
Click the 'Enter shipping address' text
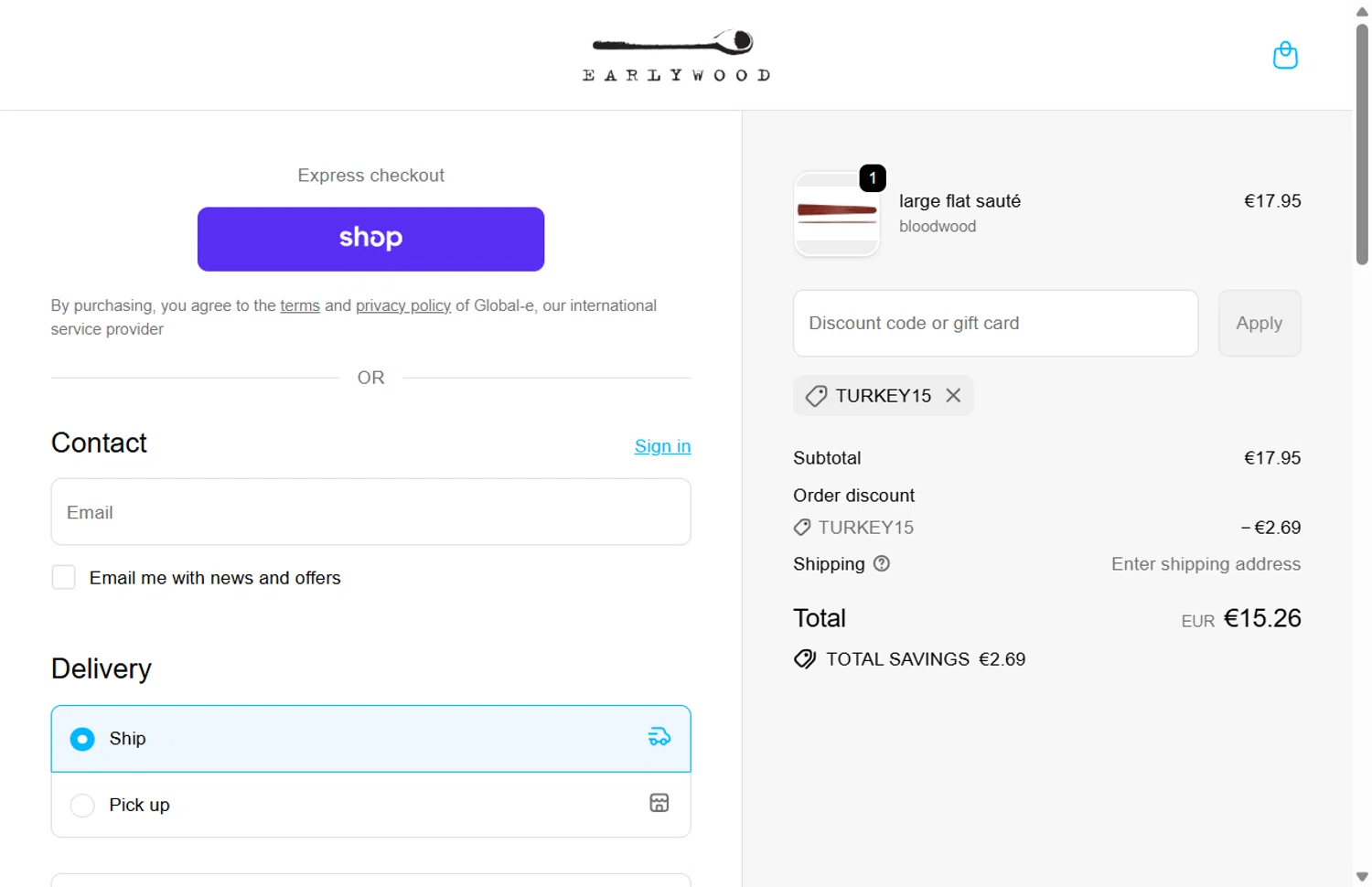point(1206,564)
